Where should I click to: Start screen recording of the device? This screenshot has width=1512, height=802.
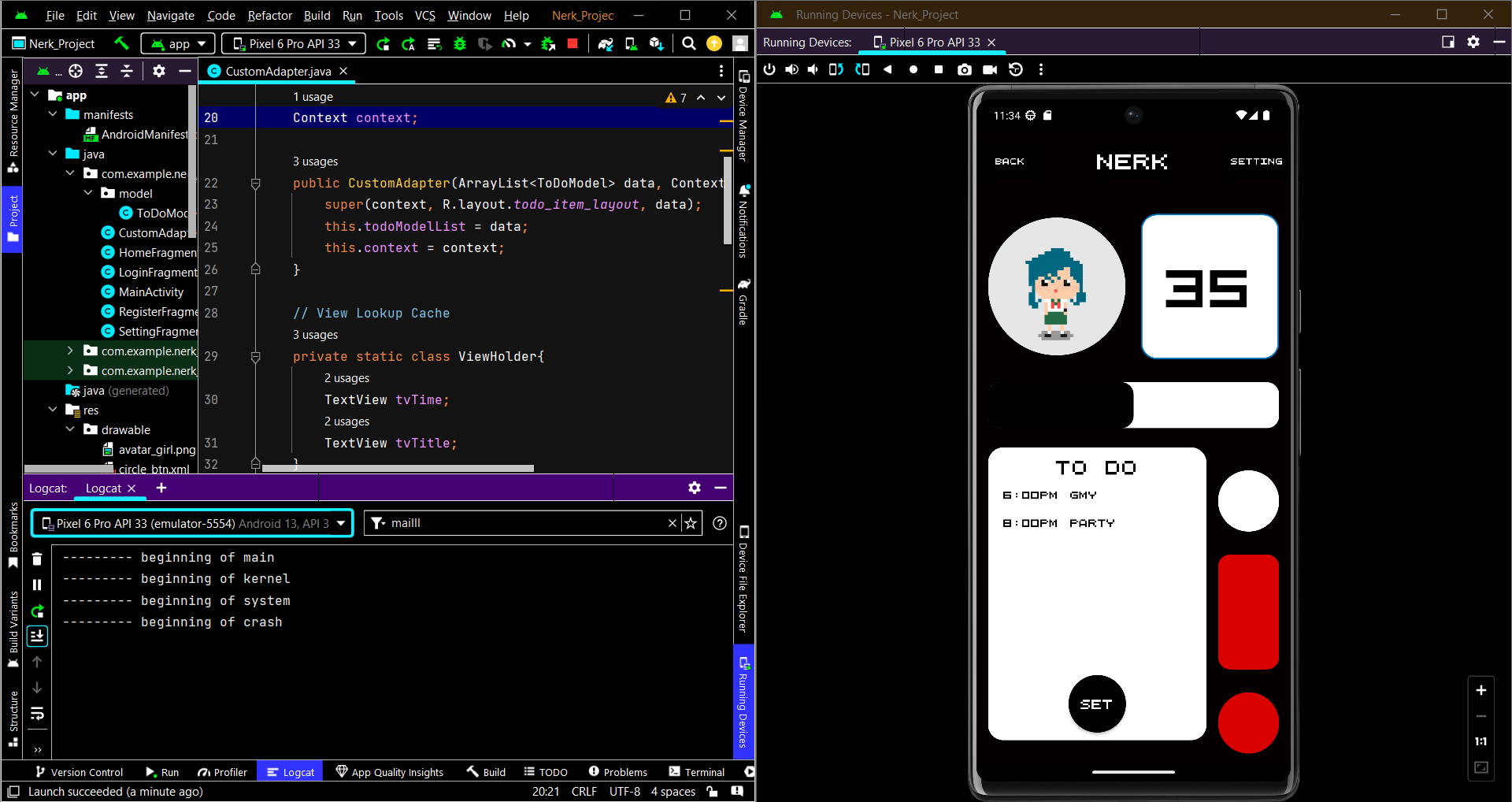click(990, 69)
